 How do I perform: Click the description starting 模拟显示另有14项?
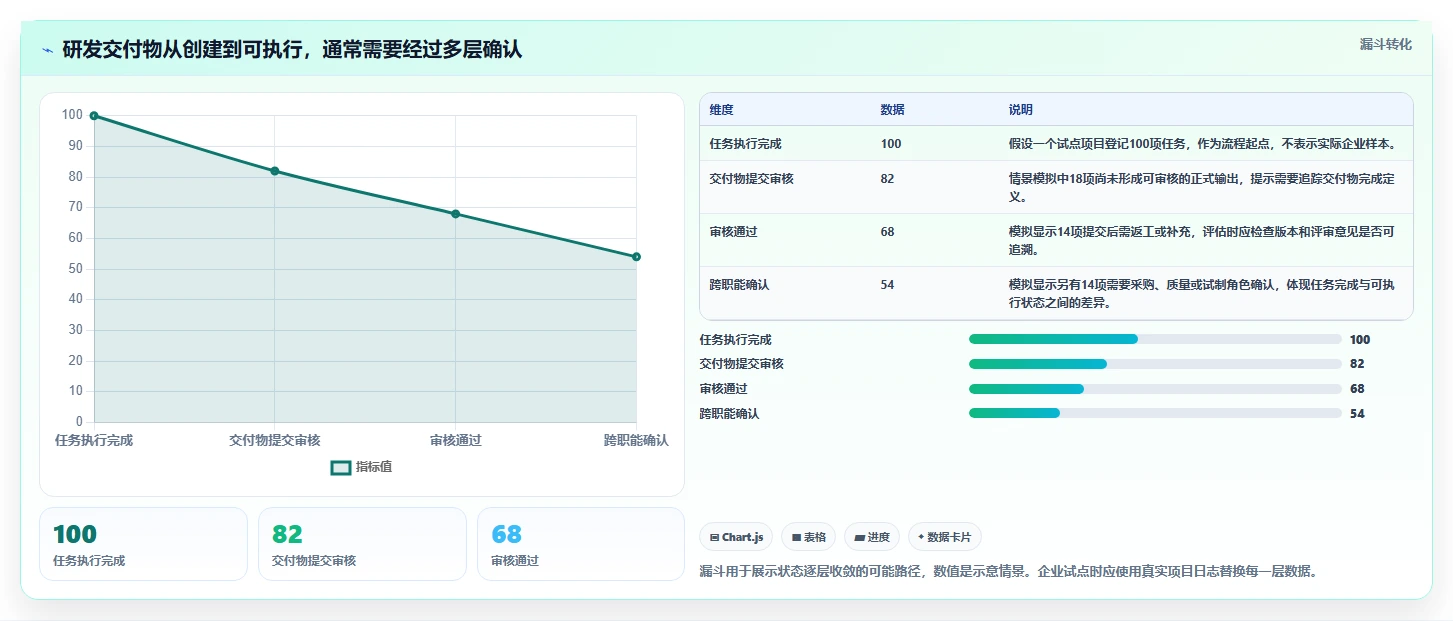point(1202,294)
